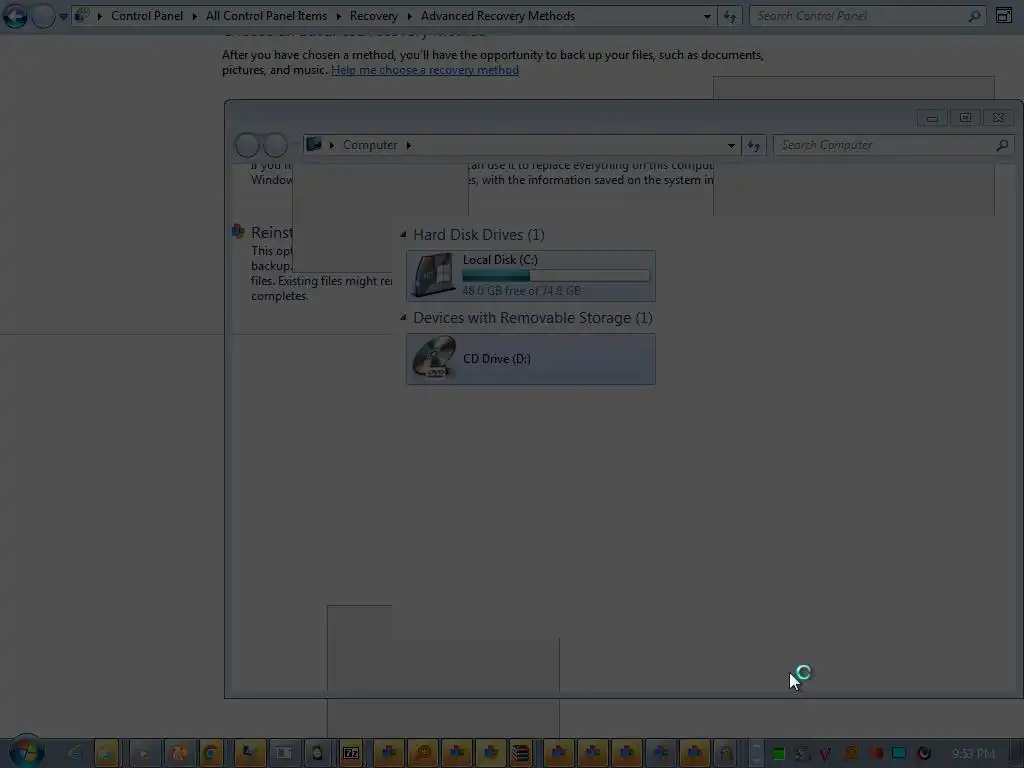
Task: Click red V icon in system tray
Action: (825, 754)
